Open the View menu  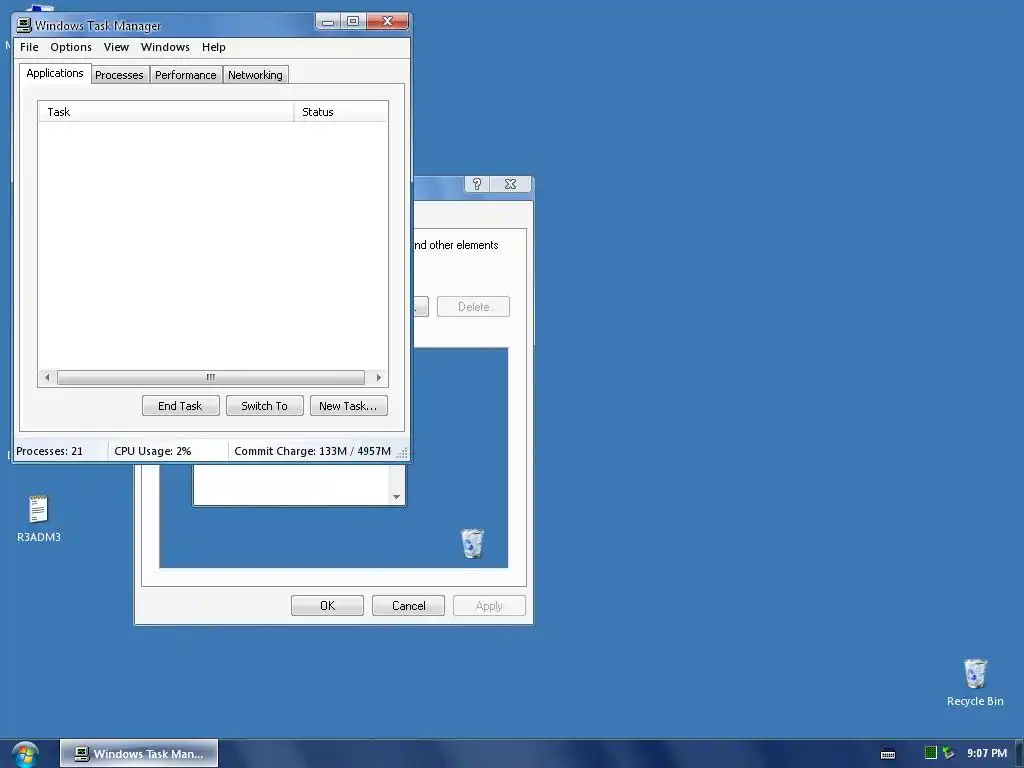tap(116, 47)
